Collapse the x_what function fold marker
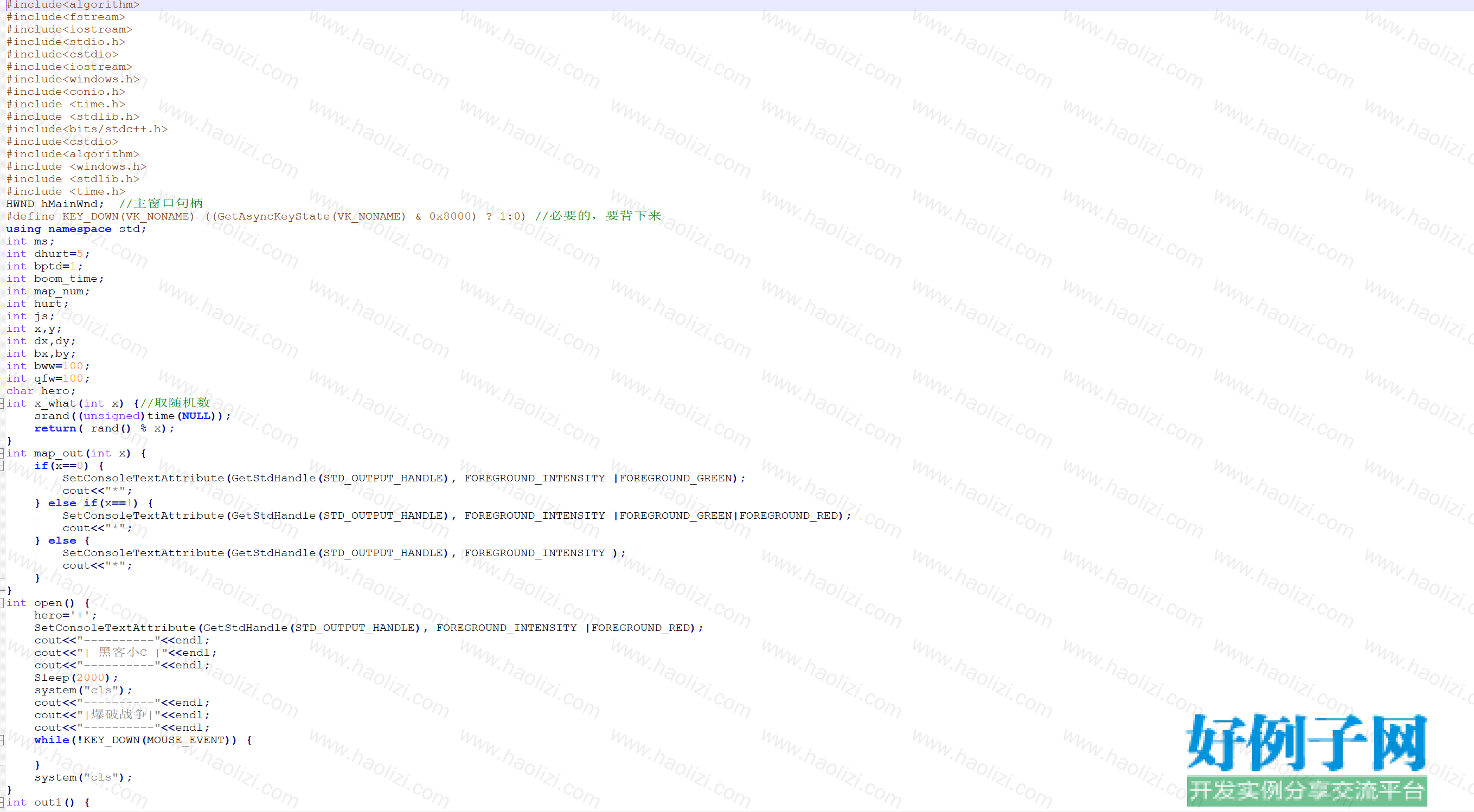This screenshot has width=1474, height=812. click(x=2, y=404)
